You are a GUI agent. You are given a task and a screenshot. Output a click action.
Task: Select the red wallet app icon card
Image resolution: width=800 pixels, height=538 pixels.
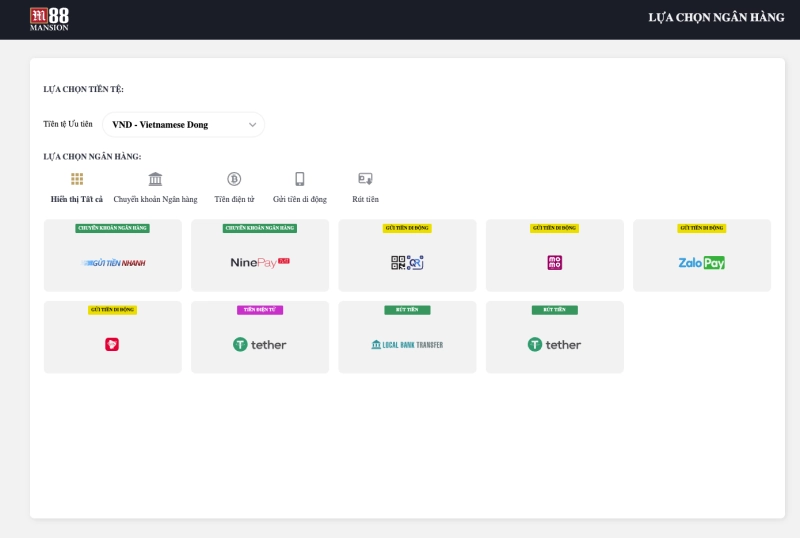coord(113,337)
